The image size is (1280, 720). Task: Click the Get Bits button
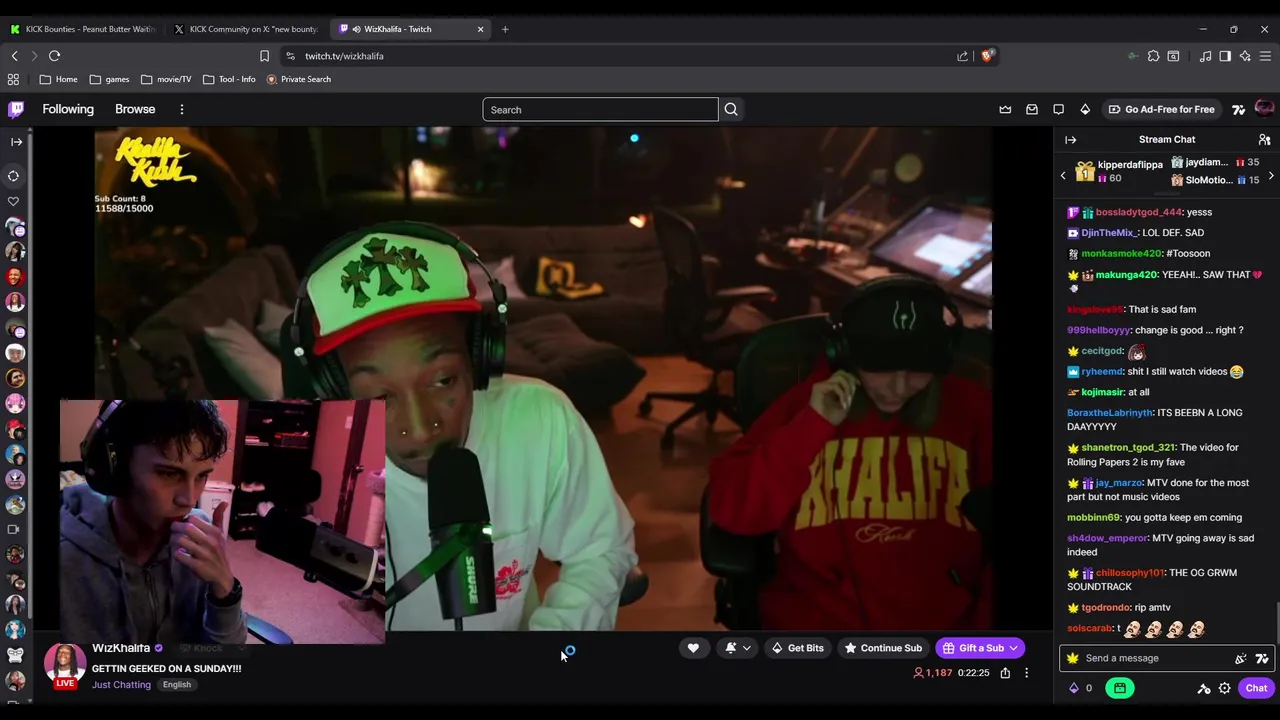click(797, 648)
